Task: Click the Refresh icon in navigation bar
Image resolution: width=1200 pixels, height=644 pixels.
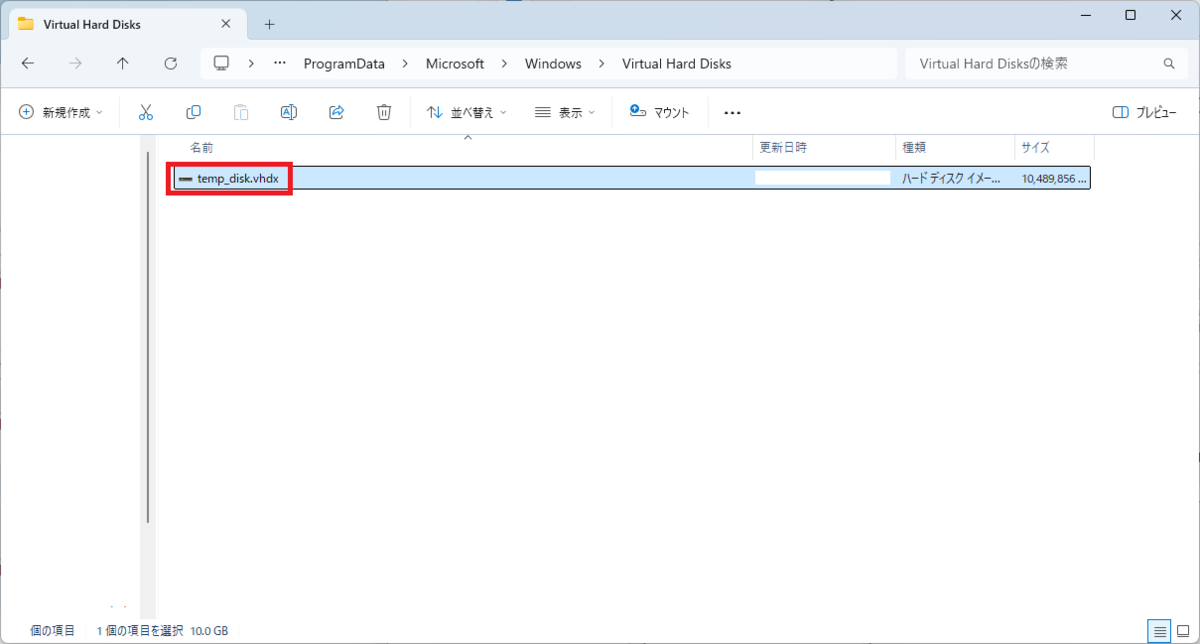Action: click(171, 63)
